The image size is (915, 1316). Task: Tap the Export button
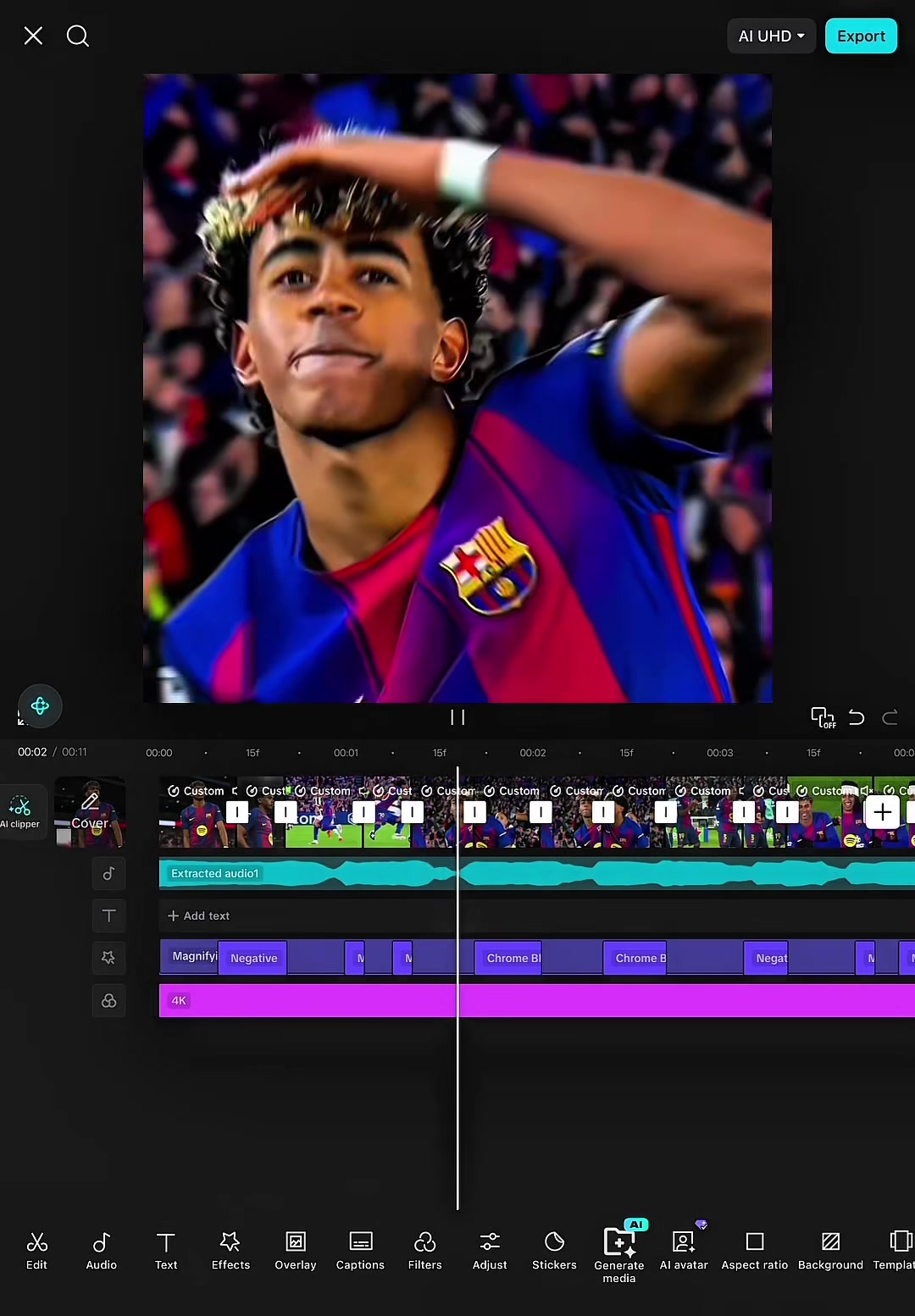(861, 36)
